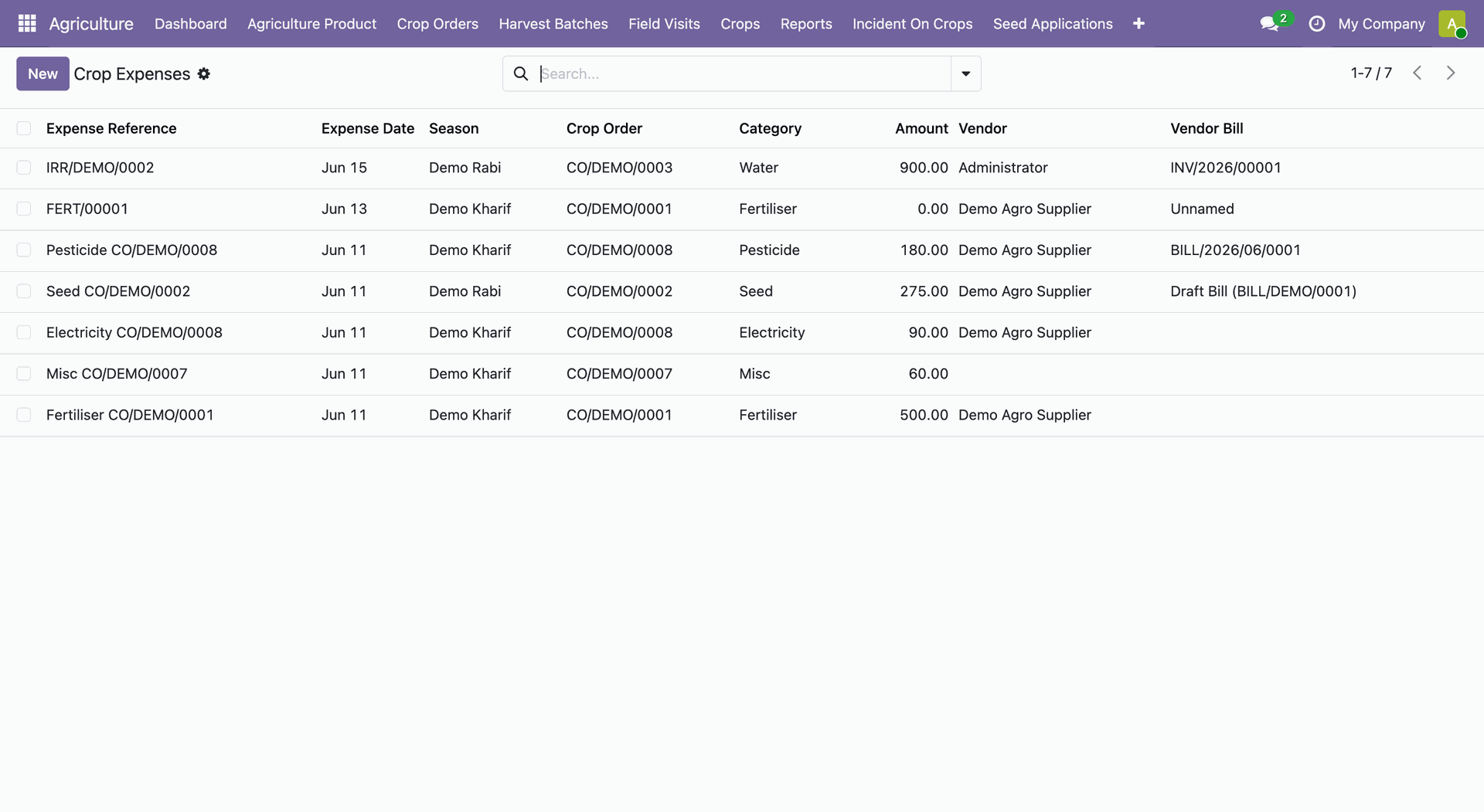1484x812 pixels.
Task: Open Crop Expenses gear actions menu
Action: (x=203, y=73)
